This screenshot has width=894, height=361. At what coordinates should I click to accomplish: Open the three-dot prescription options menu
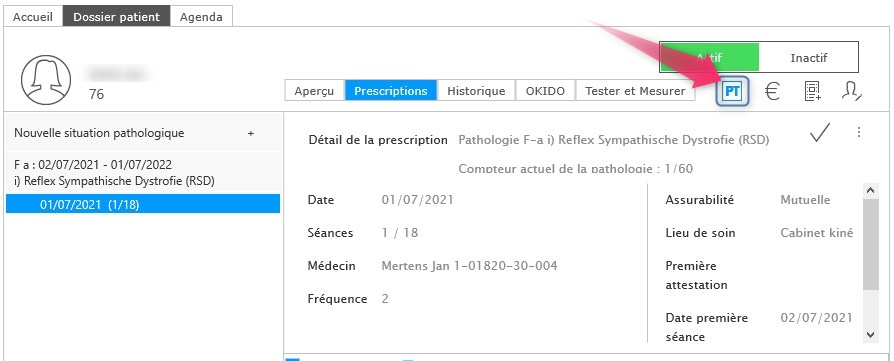click(859, 132)
